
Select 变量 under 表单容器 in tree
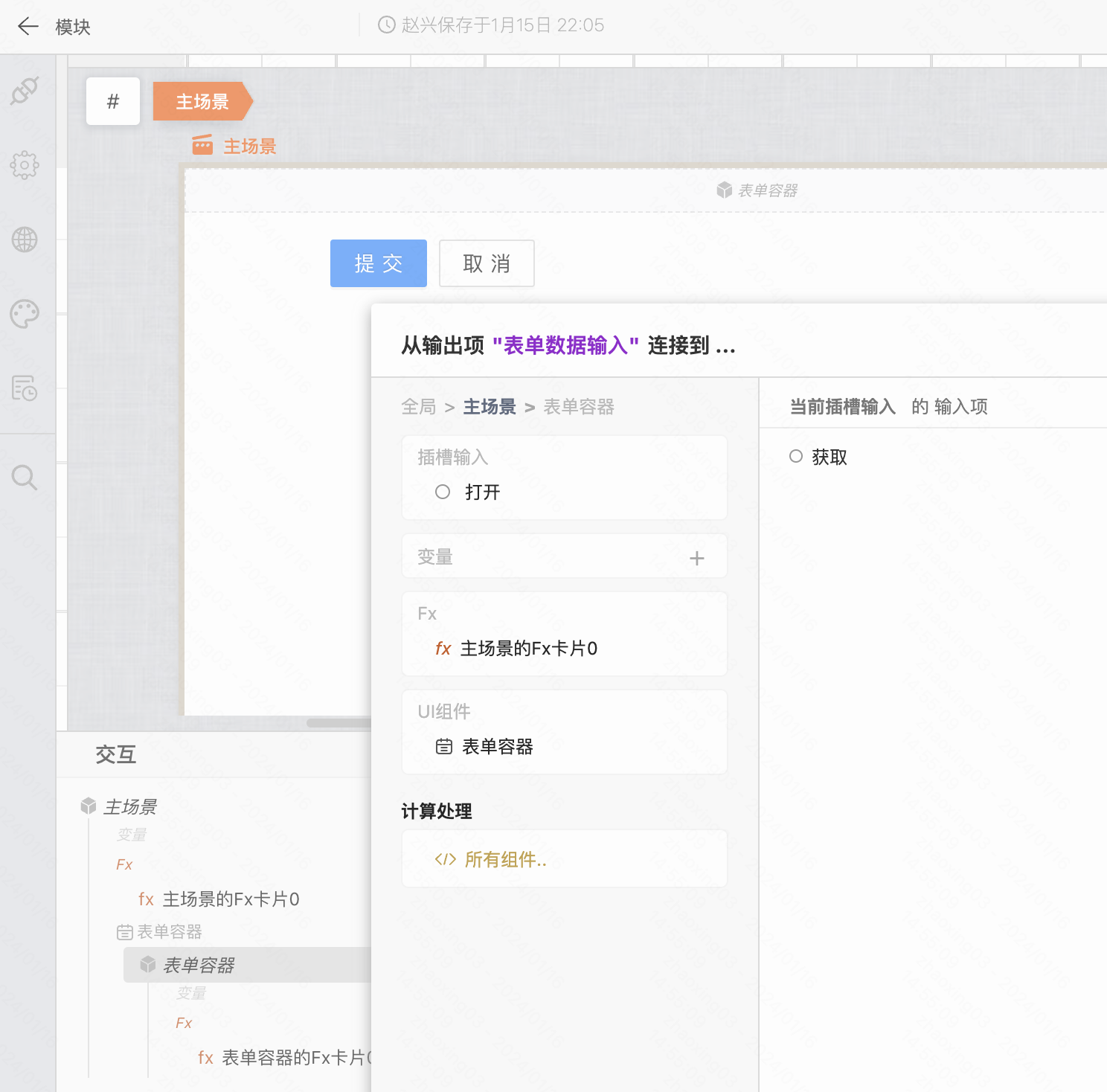tap(191, 993)
